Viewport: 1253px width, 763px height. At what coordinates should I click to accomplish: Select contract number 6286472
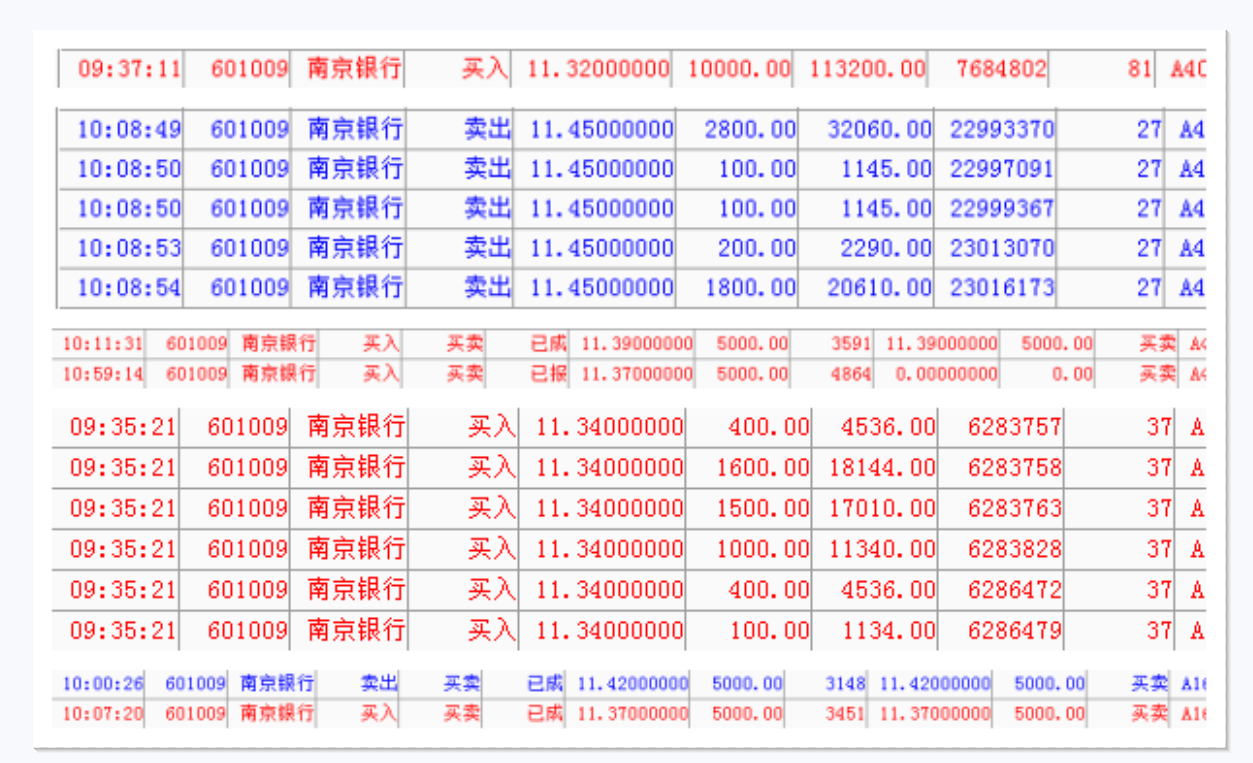pyautogui.click(x=1015, y=590)
